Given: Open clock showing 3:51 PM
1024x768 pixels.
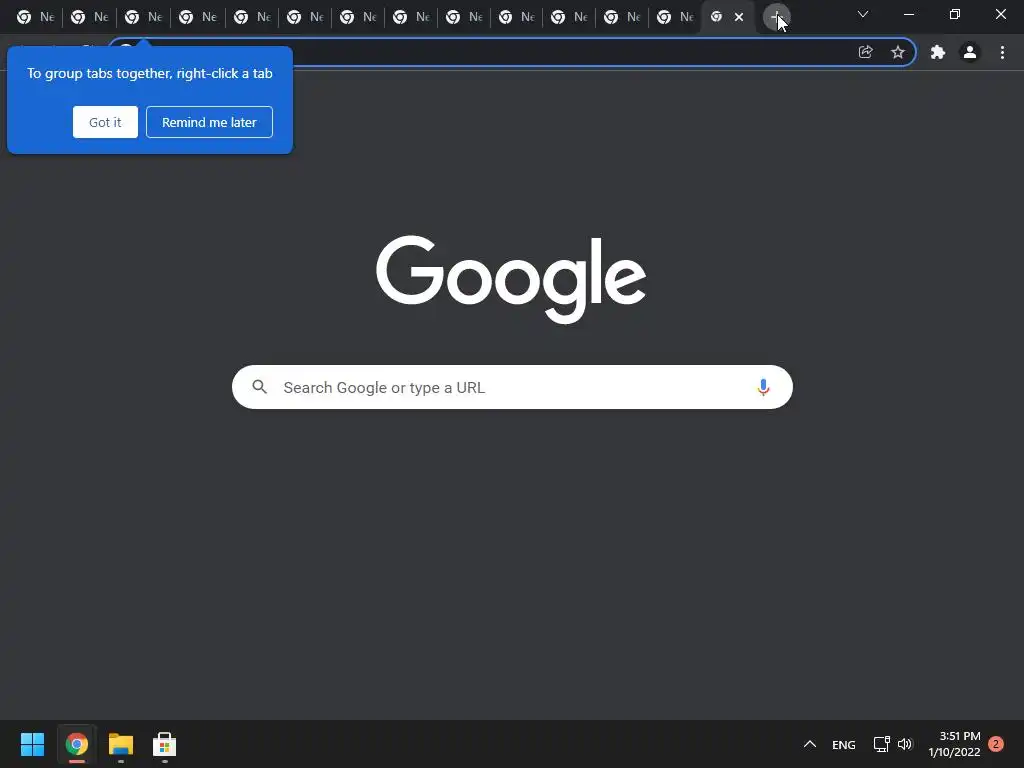Looking at the screenshot, I should [x=955, y=744].
